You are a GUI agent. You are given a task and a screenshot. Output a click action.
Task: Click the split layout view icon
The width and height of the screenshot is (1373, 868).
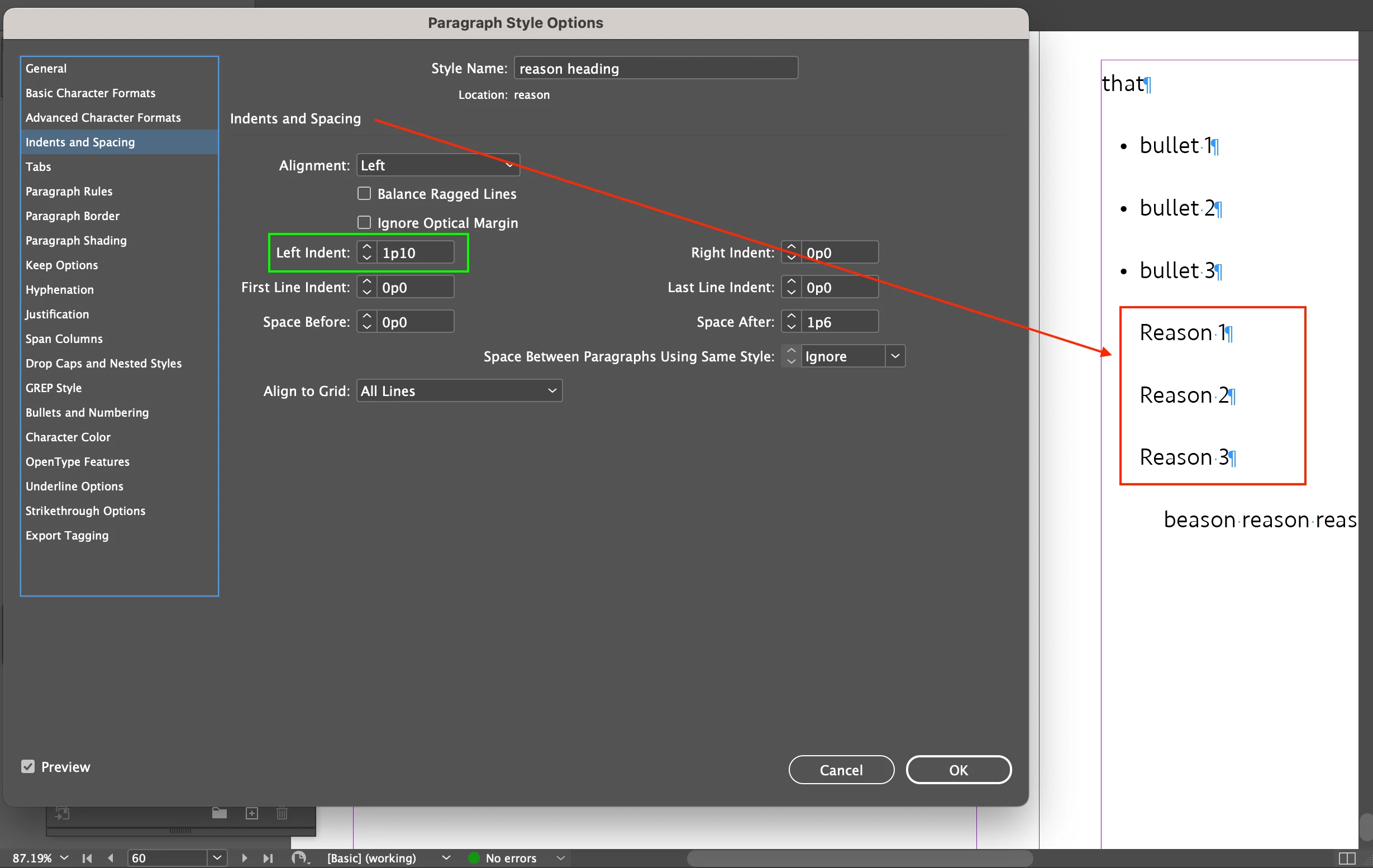click(x=1346, y=858)
